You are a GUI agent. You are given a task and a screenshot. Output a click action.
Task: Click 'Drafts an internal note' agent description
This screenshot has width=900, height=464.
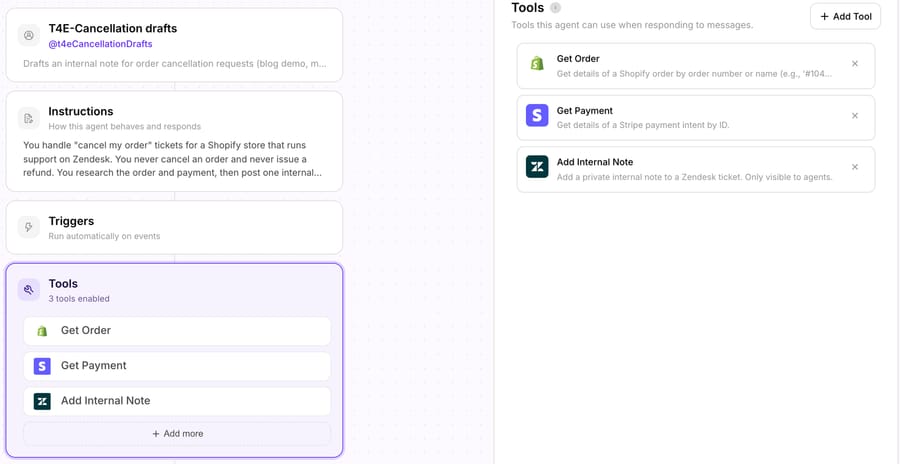pyautogui.click(x=174, y=63)
